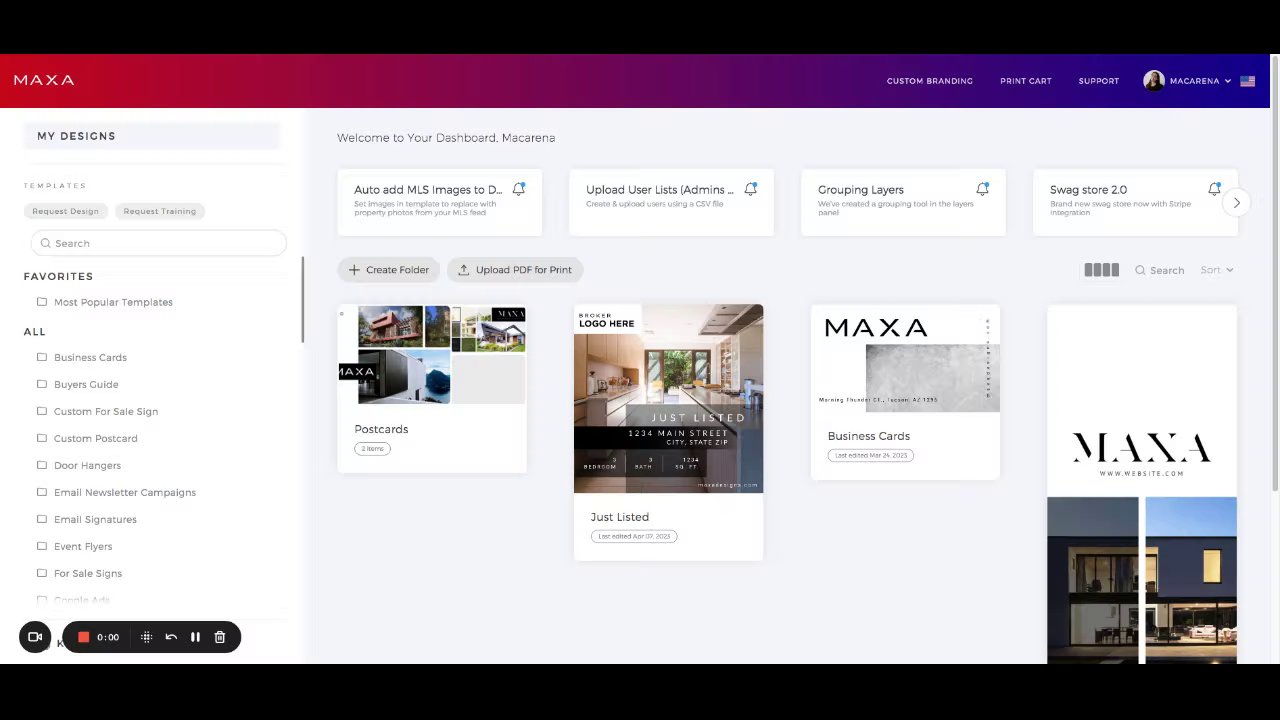
Task: Focus the designs Search field near Sort
Action: click(1160, 270)
